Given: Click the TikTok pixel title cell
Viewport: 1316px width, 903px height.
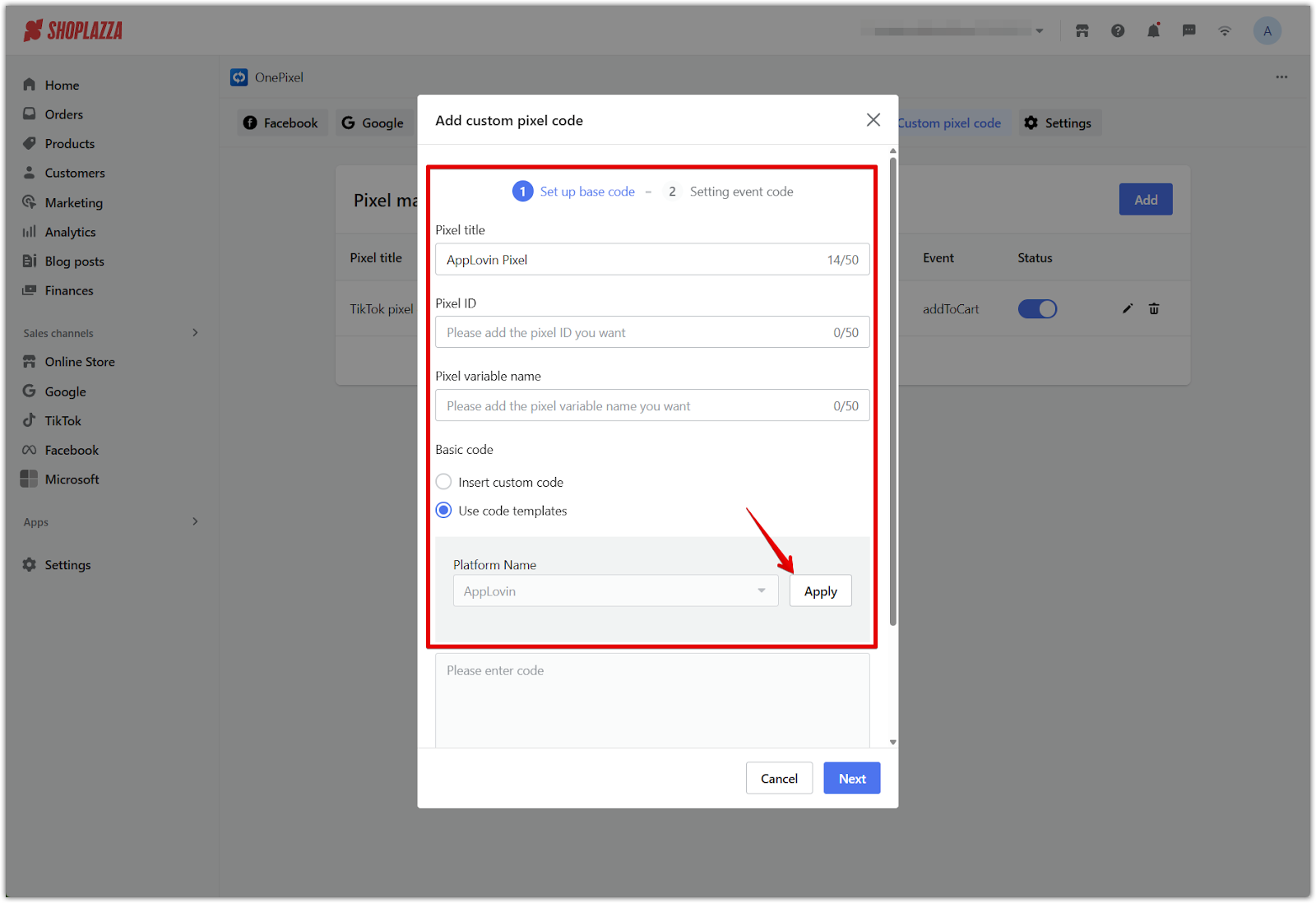Looking at the screenshot, I should (x=382, y=309).
